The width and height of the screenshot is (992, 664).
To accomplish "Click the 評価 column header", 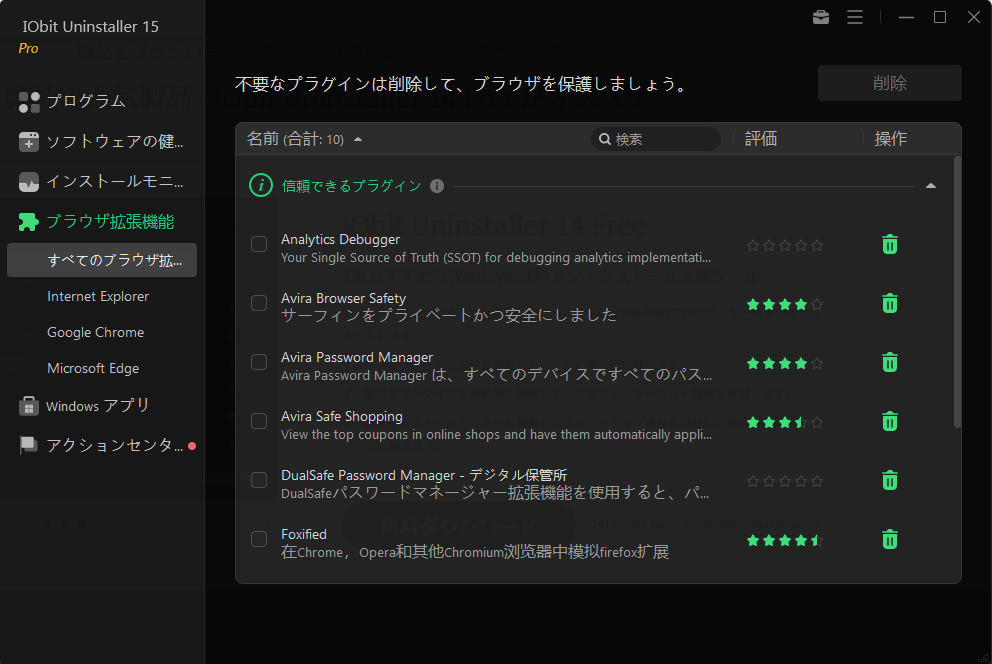I will (x=760, y=139).
